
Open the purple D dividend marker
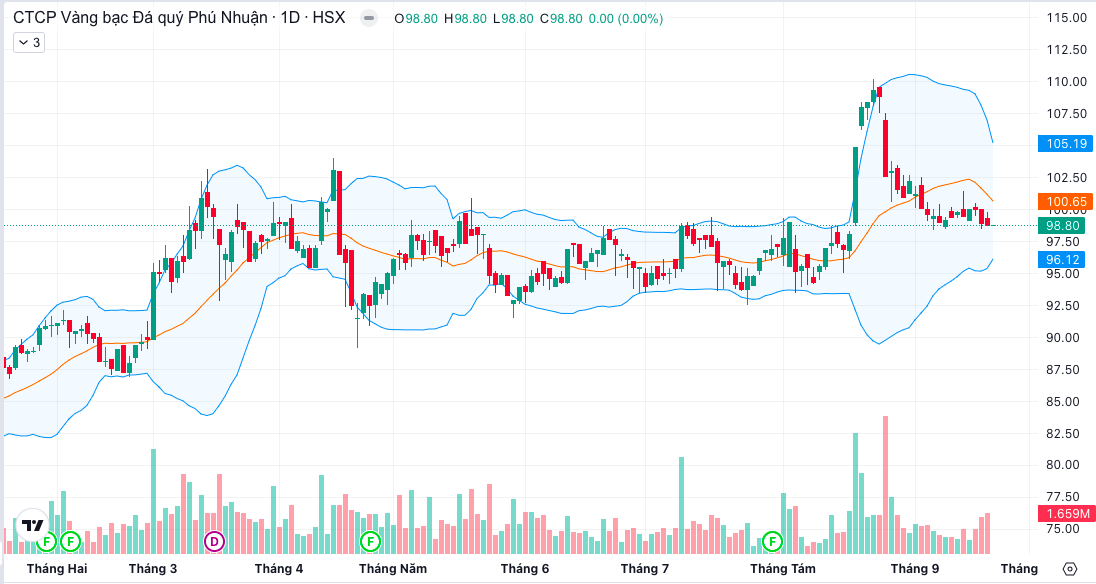coord(214,541)
